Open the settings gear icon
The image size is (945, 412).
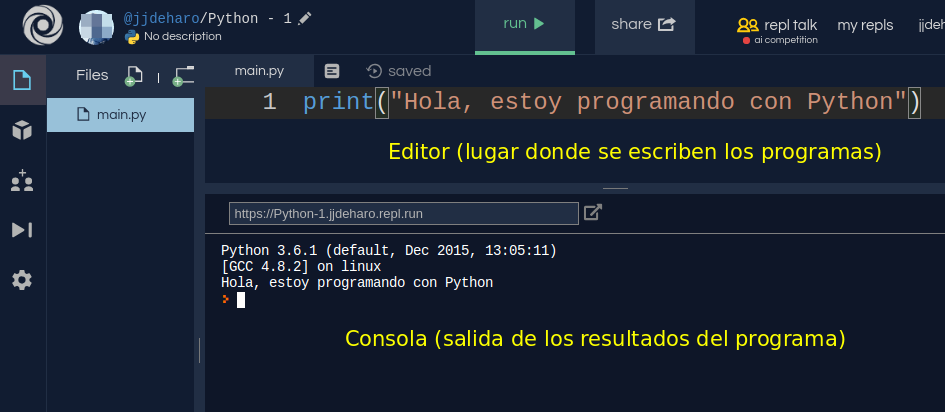22,280
